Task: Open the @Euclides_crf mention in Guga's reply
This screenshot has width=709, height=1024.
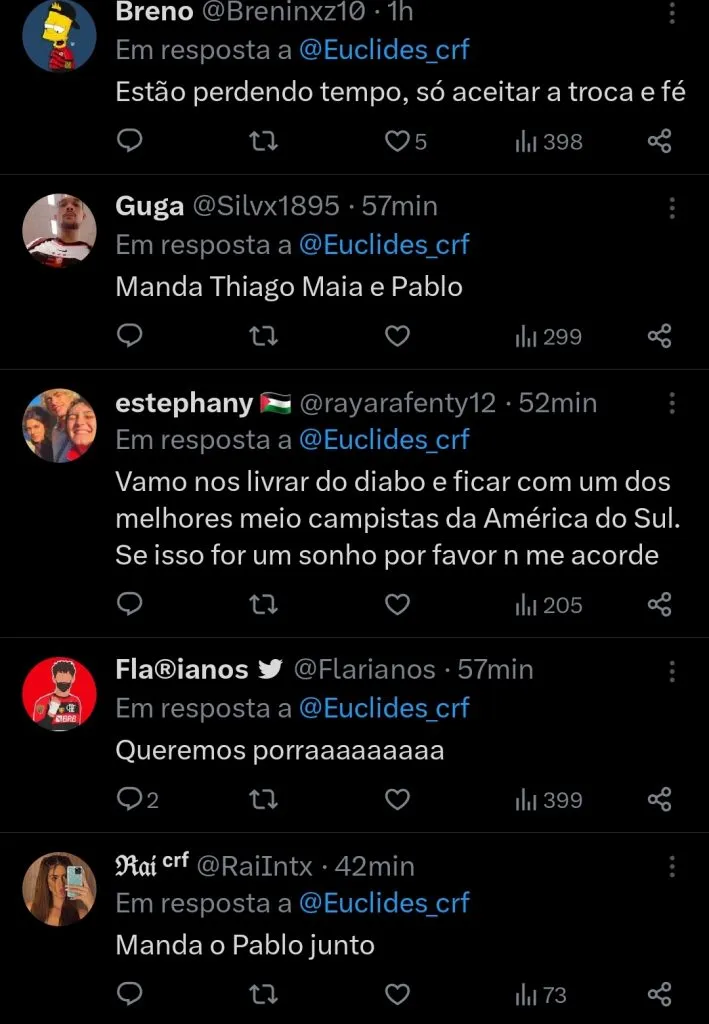Action: click(x=385, y=244)
